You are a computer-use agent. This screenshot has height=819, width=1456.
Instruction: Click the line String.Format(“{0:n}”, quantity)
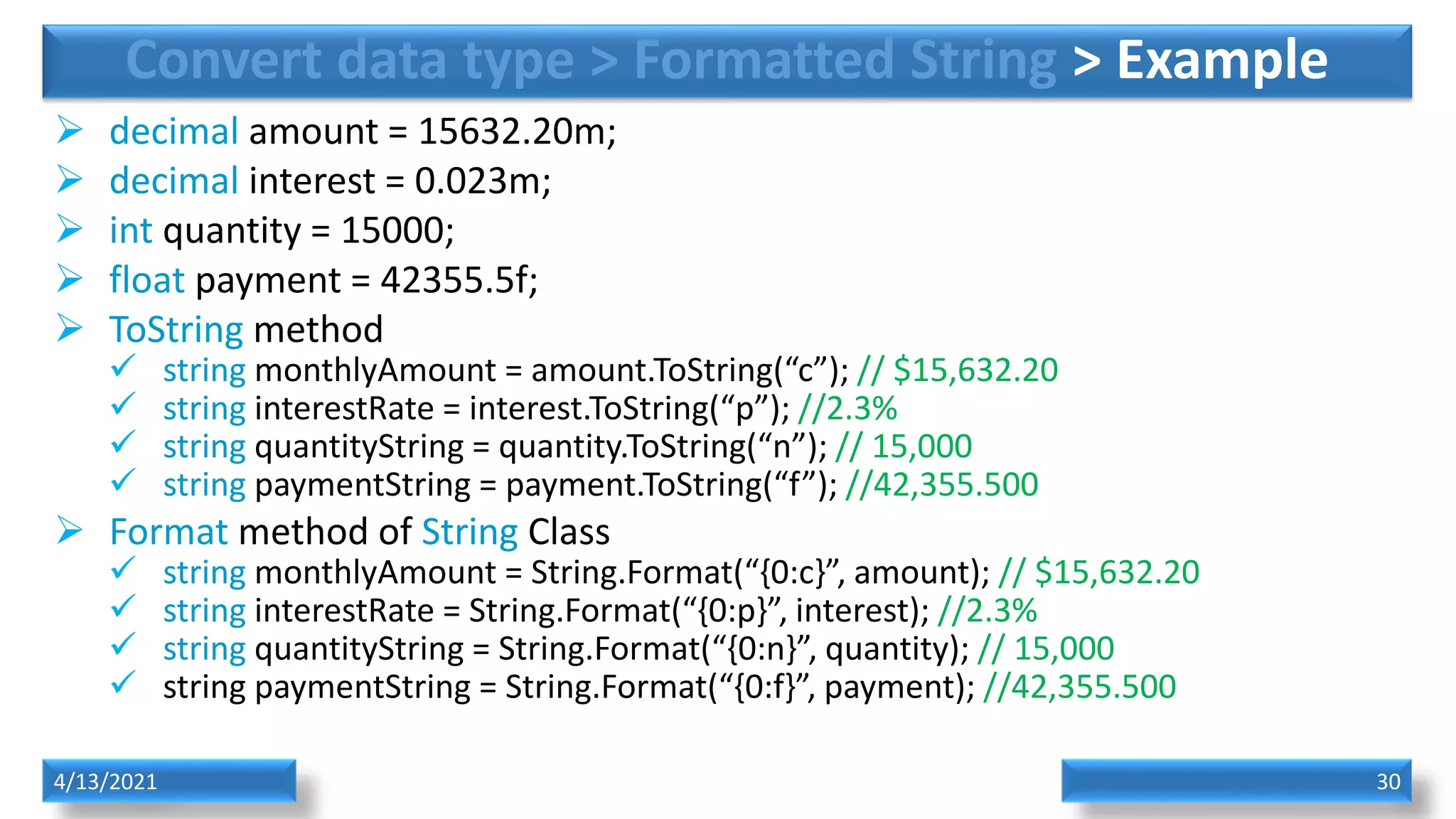pyautogui.click(x=638, y=649)
